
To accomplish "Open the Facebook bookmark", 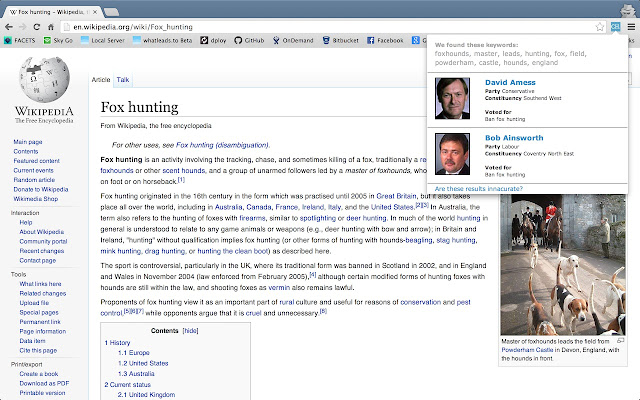I will [385, 40].
